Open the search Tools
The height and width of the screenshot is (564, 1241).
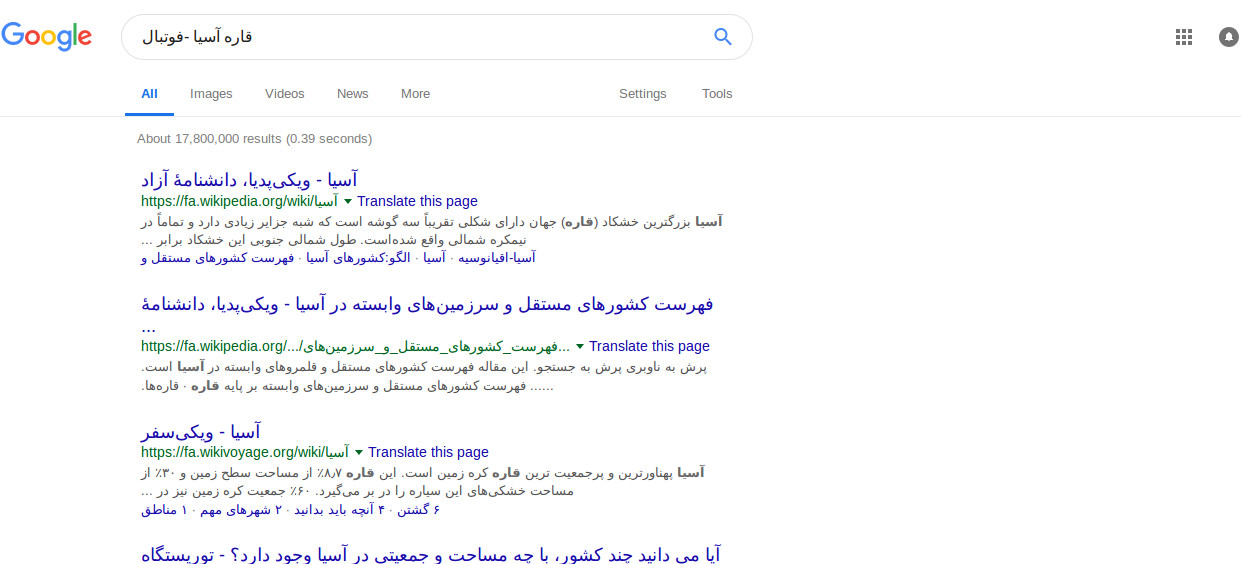point(717,94)
